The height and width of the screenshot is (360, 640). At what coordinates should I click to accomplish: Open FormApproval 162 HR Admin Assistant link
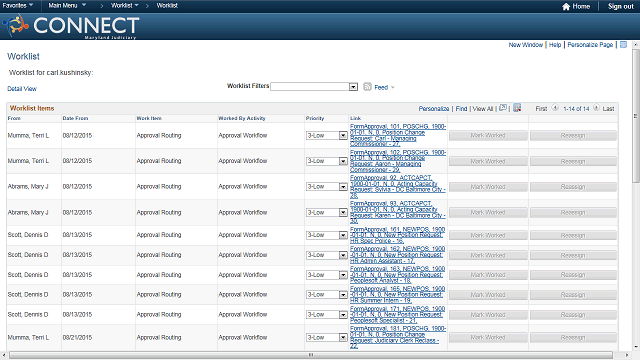tap(398, 255)
